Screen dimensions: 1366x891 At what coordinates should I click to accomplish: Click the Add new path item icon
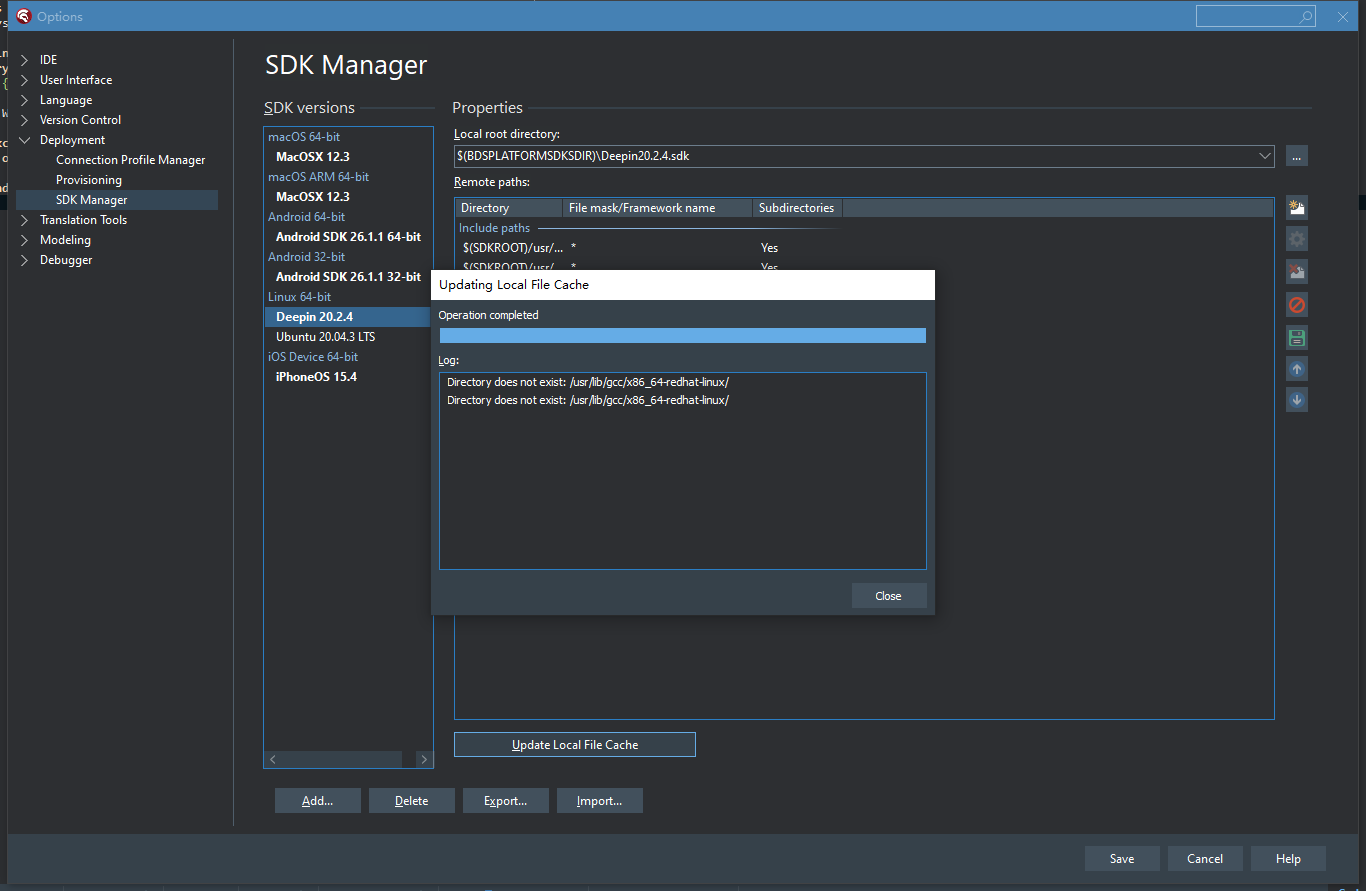click(x=1297, y=208)
